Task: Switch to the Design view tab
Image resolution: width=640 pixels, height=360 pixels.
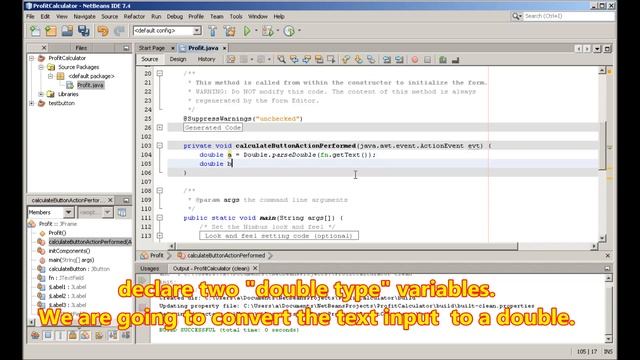Action: click(178, 59)
